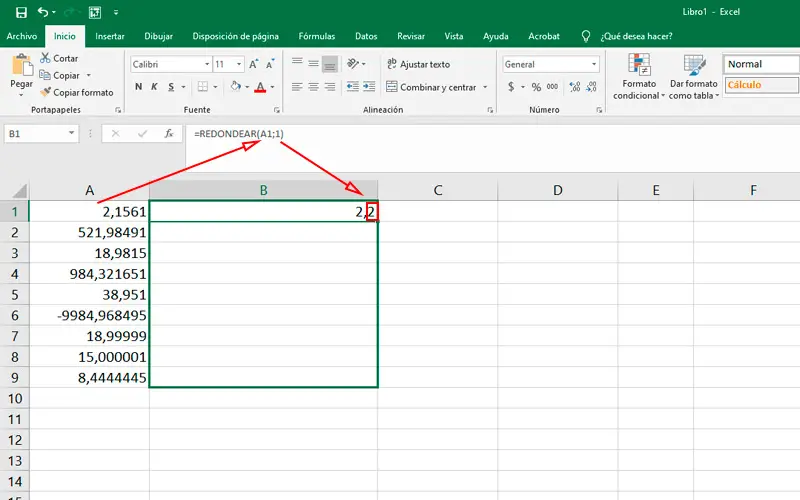Viewport: 800px width, 500px height.
Task: Click Copiar formato paintbrush button
Action: [x=77, y=92]
